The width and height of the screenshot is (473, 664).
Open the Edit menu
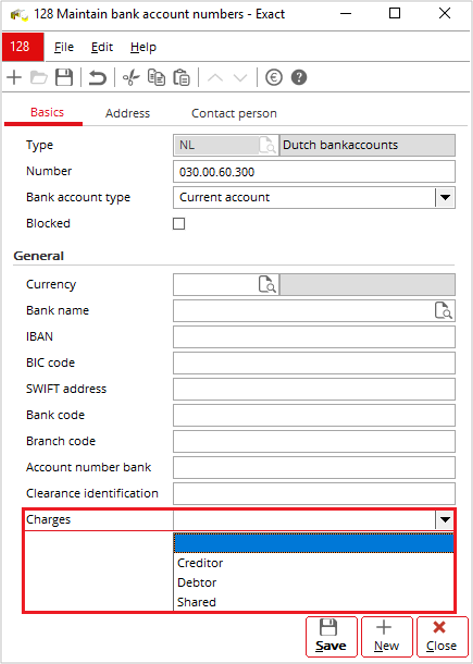(x=102, y=47)
